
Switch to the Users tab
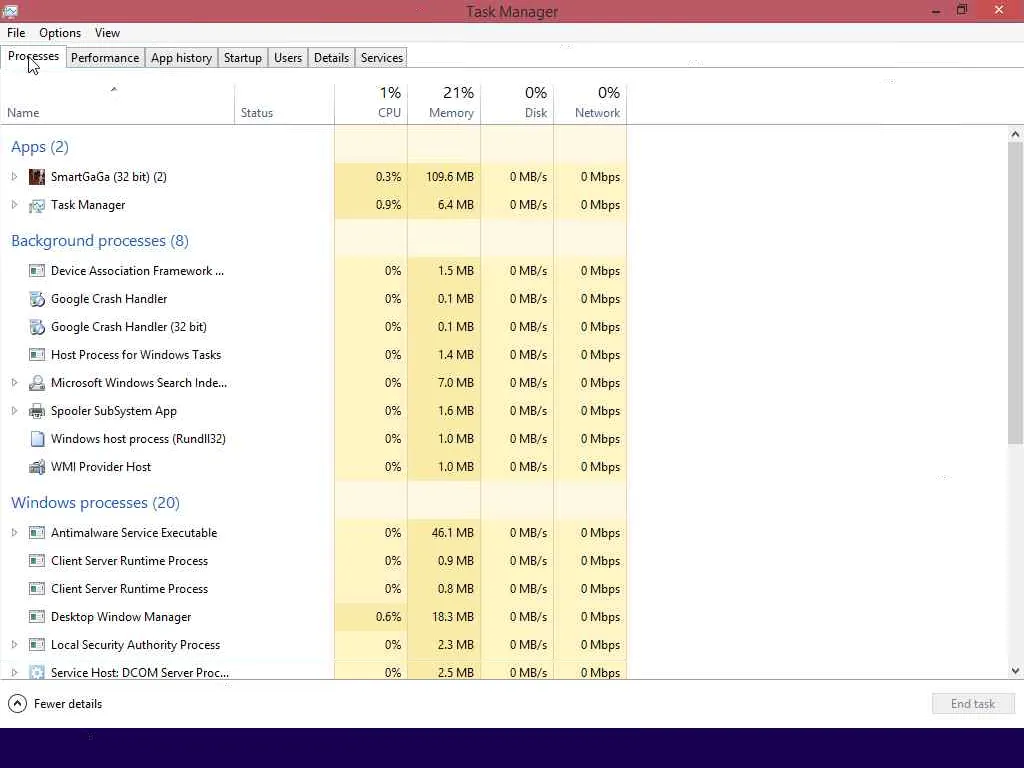(288, 57)
